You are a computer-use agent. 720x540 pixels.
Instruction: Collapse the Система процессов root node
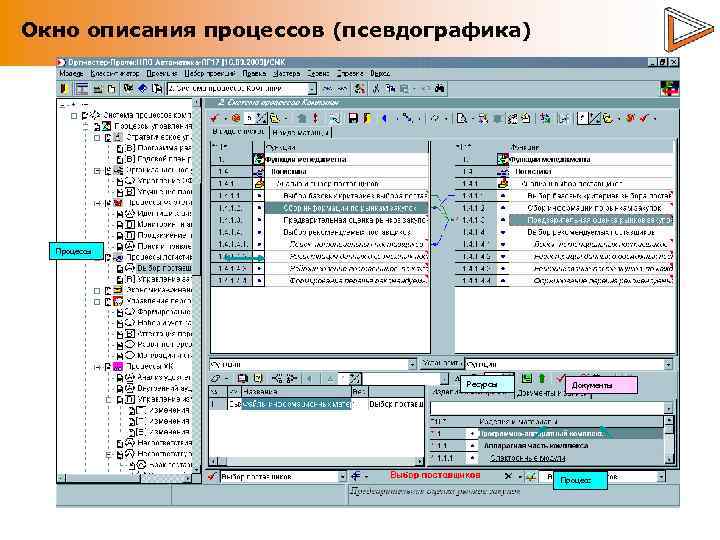tap(74, 116)
